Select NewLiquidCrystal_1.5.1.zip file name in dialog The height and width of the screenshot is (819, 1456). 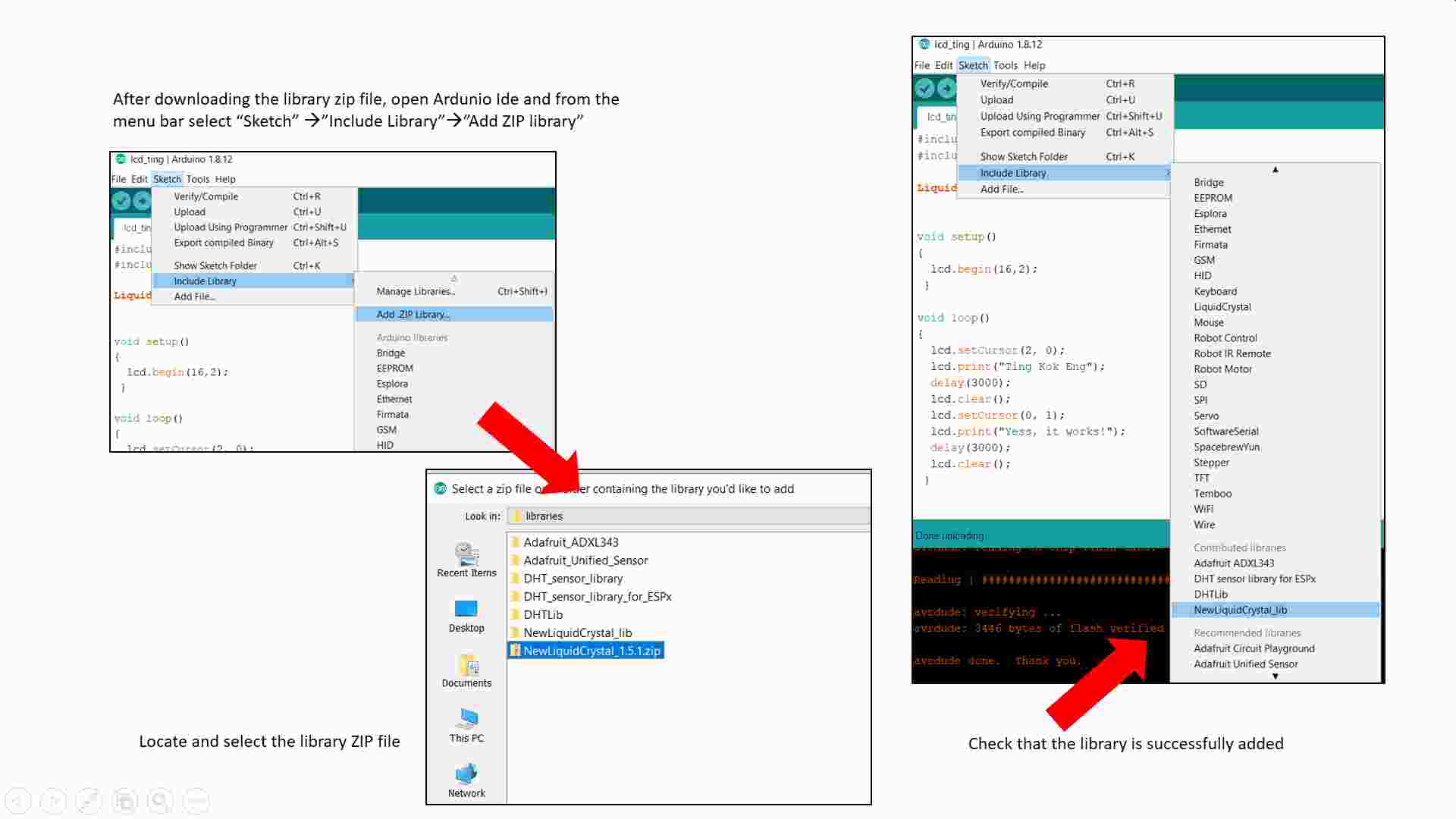coord(591,651)
